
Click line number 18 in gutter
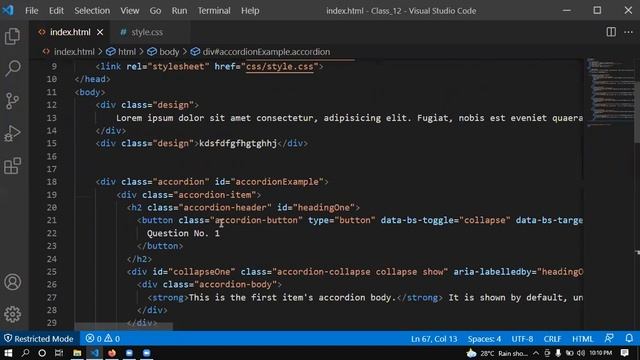(x=51, y=182)
